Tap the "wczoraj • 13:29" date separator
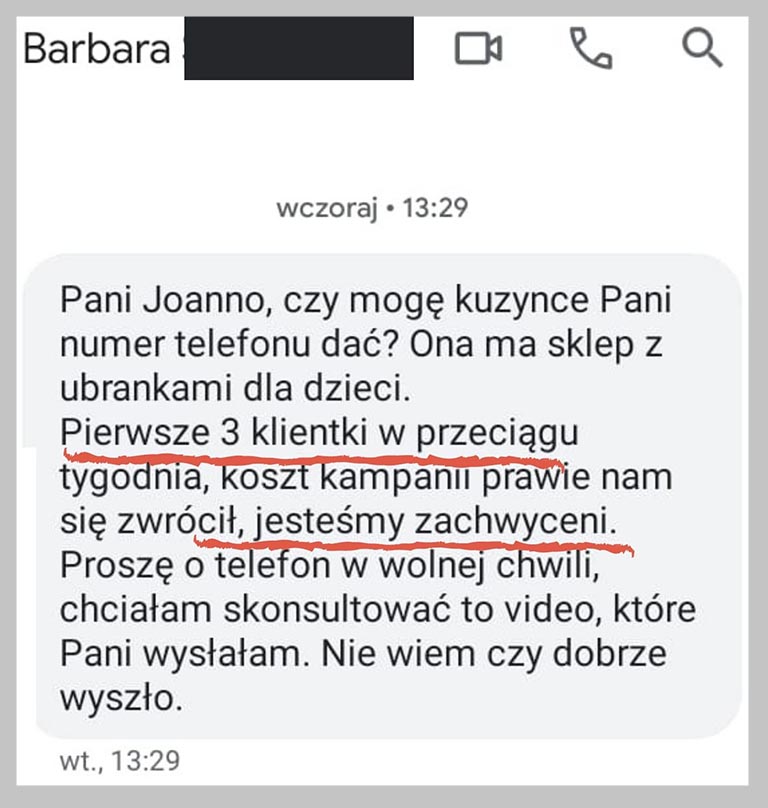The height and width of the screenshot is (808, 768). pos(372,208)
